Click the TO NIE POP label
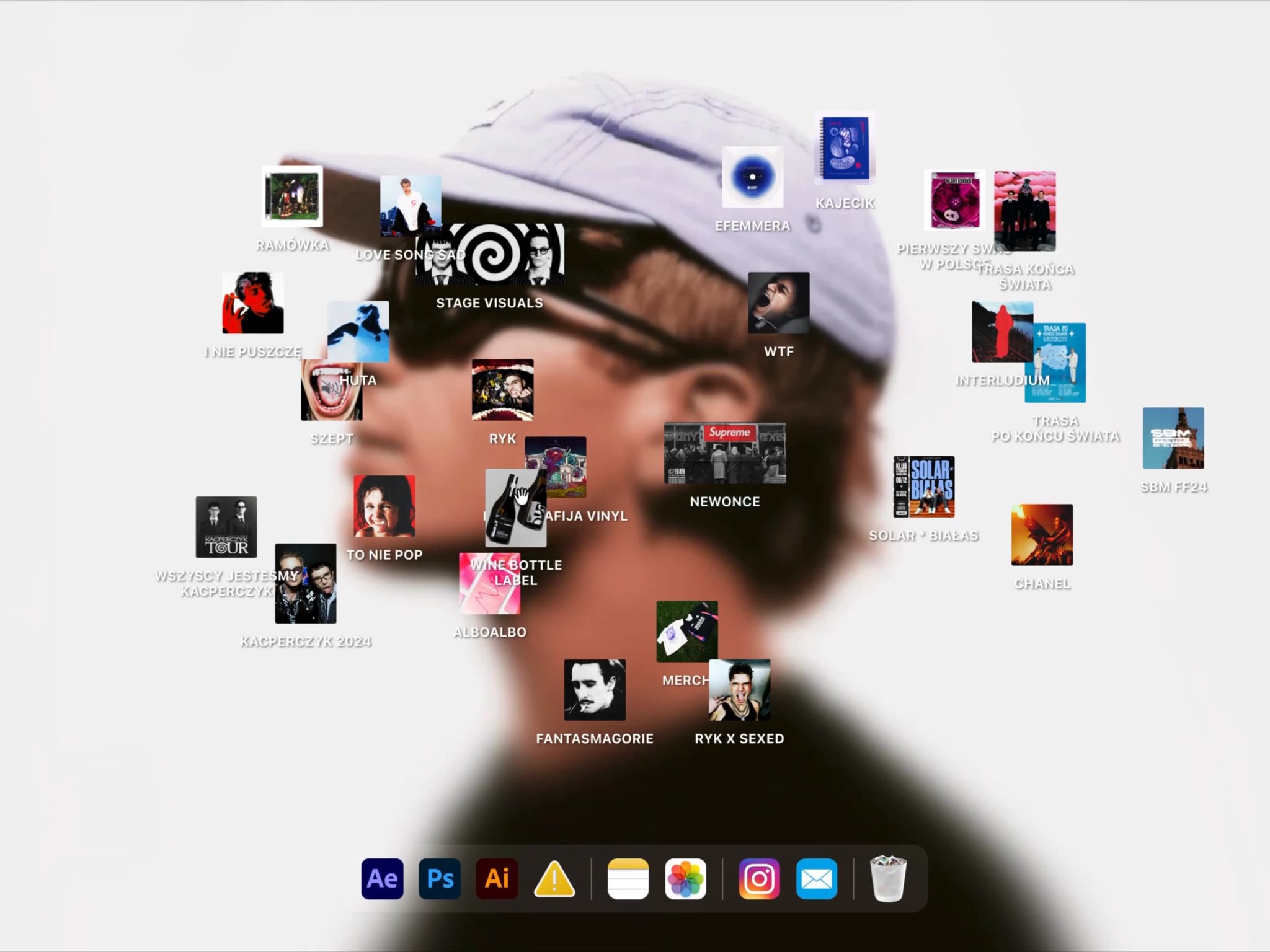The height and width of the screenshot is (952, 1270). tap(384, 555)
